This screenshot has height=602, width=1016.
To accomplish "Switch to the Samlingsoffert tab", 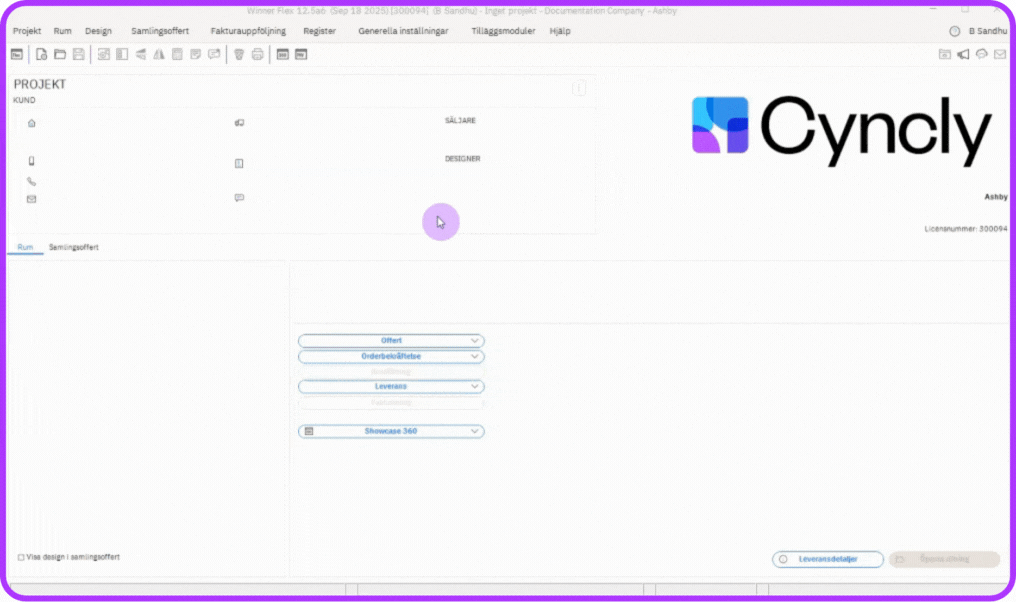I will pos(74,247).
